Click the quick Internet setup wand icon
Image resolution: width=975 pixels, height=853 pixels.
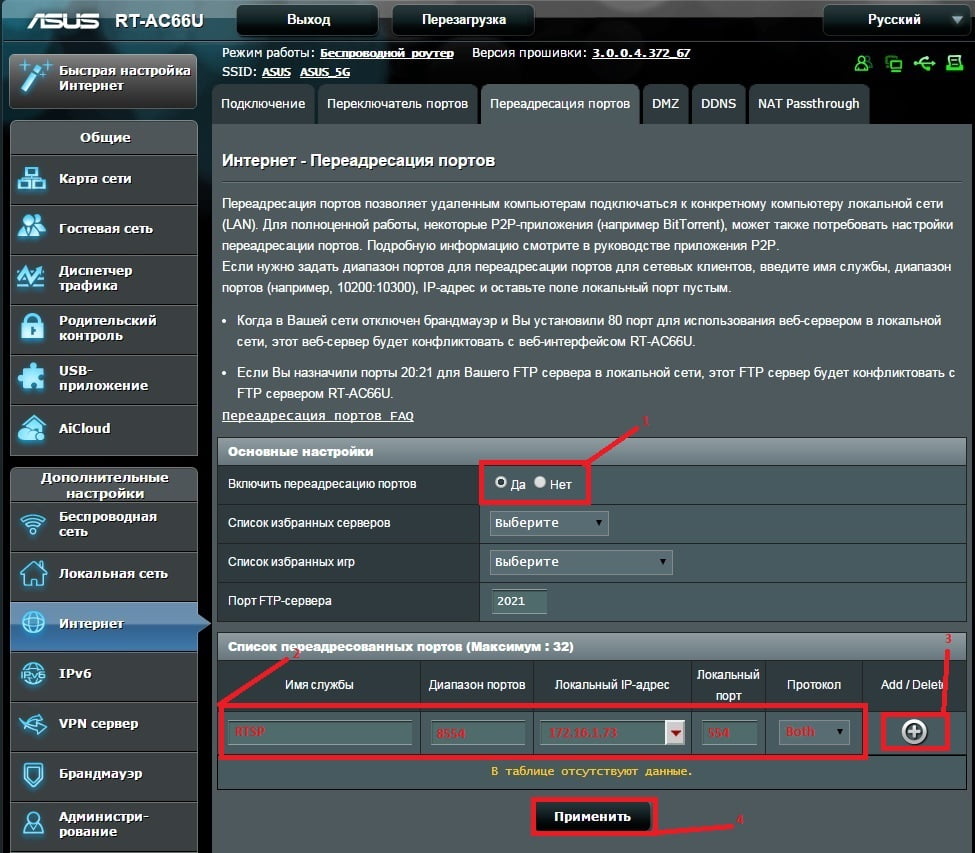[x=34, y=76]
